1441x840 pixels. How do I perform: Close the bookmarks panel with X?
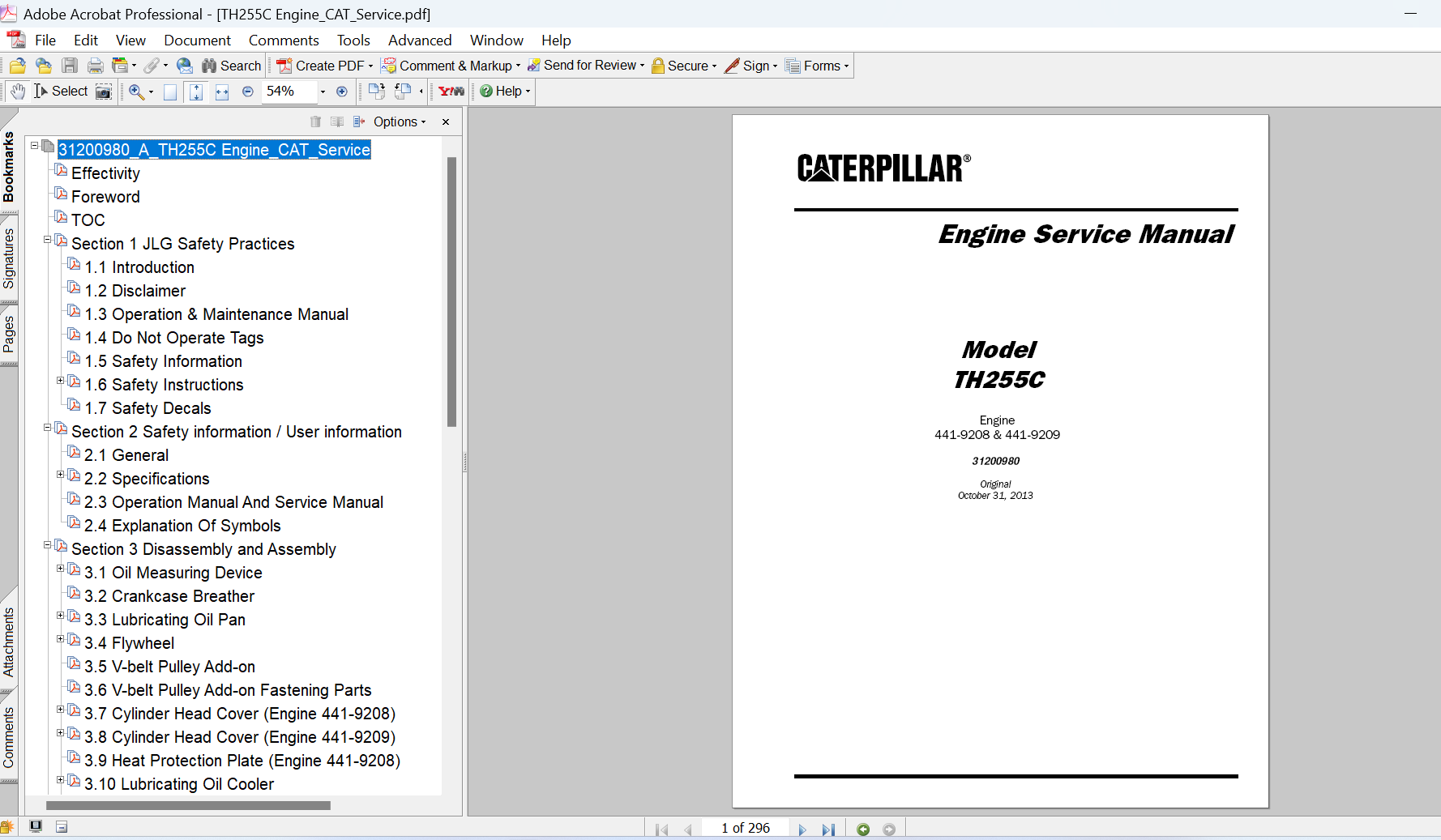446,122
